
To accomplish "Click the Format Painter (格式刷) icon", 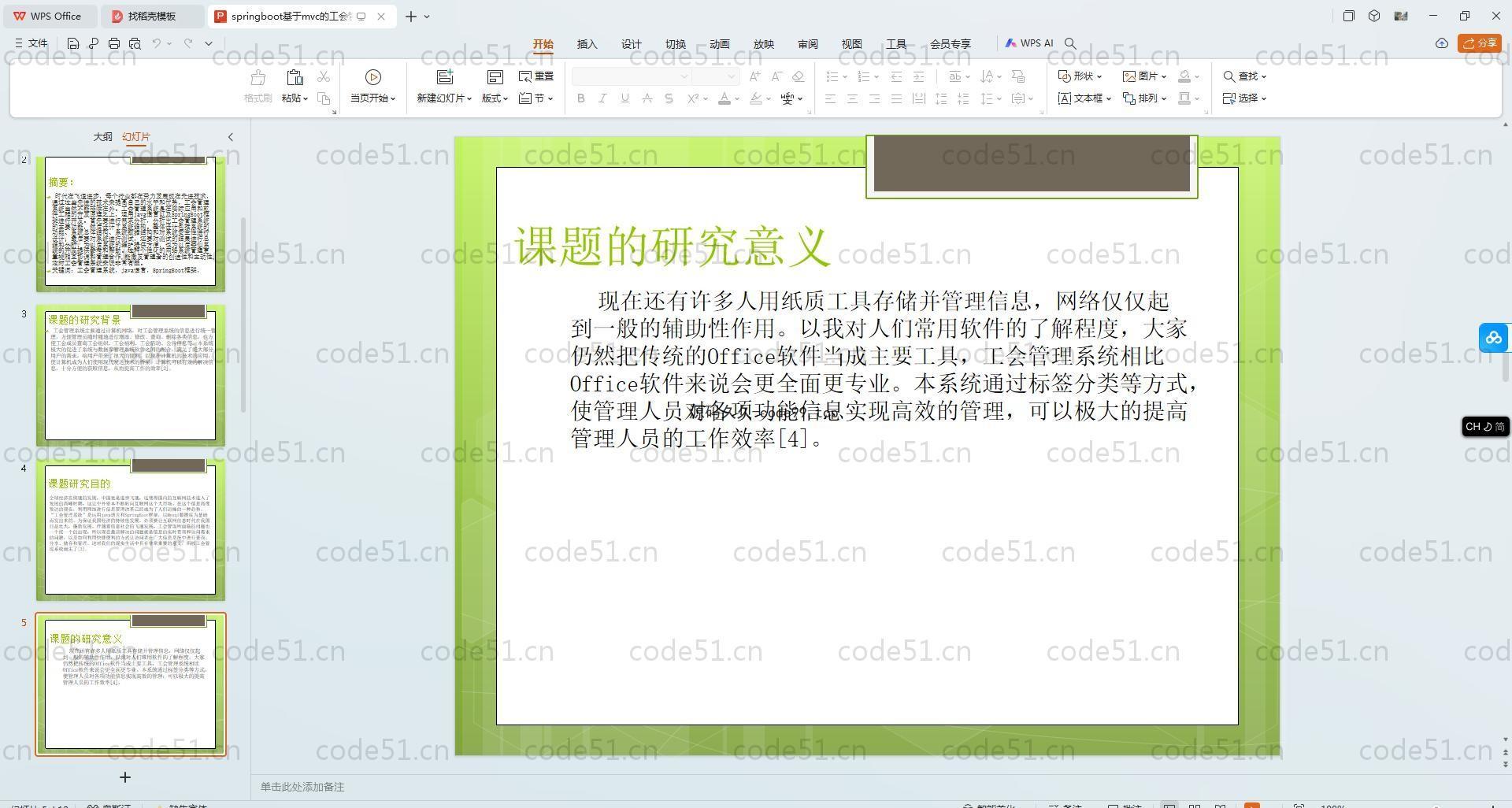I will (258, 77).
